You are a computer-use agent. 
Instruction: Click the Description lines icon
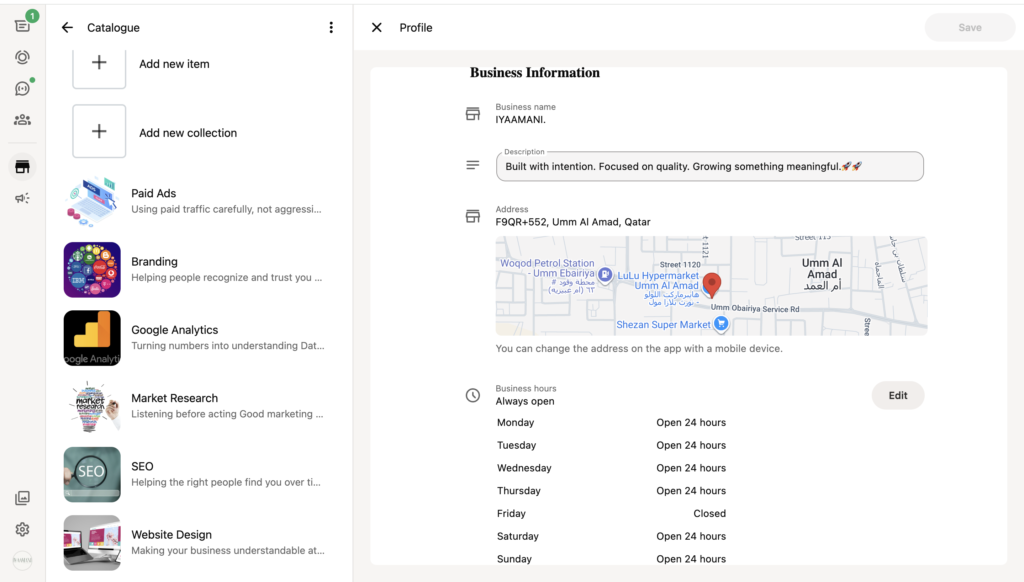(473, 165)
